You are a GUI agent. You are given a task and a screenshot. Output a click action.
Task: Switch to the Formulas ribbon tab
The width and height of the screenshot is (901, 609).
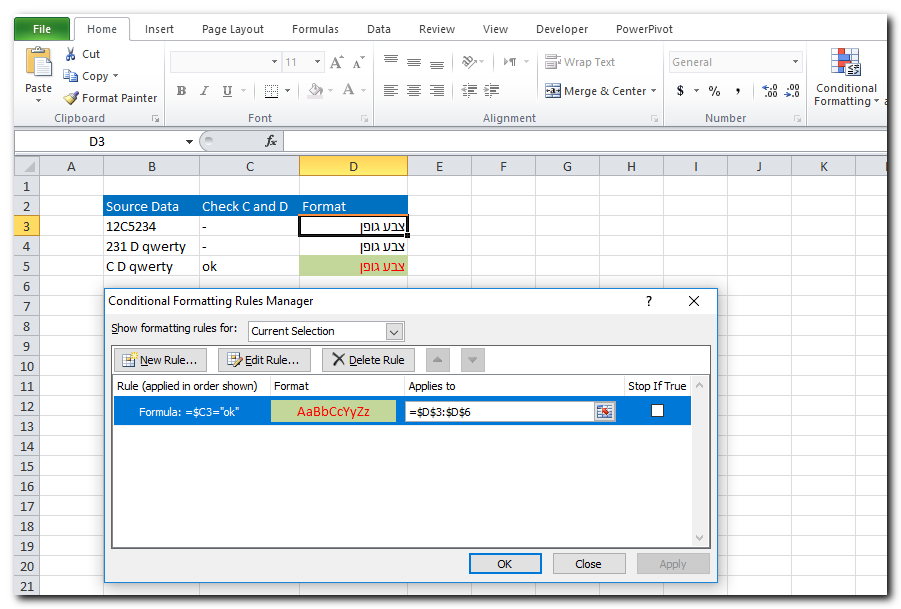click(315, 29)
